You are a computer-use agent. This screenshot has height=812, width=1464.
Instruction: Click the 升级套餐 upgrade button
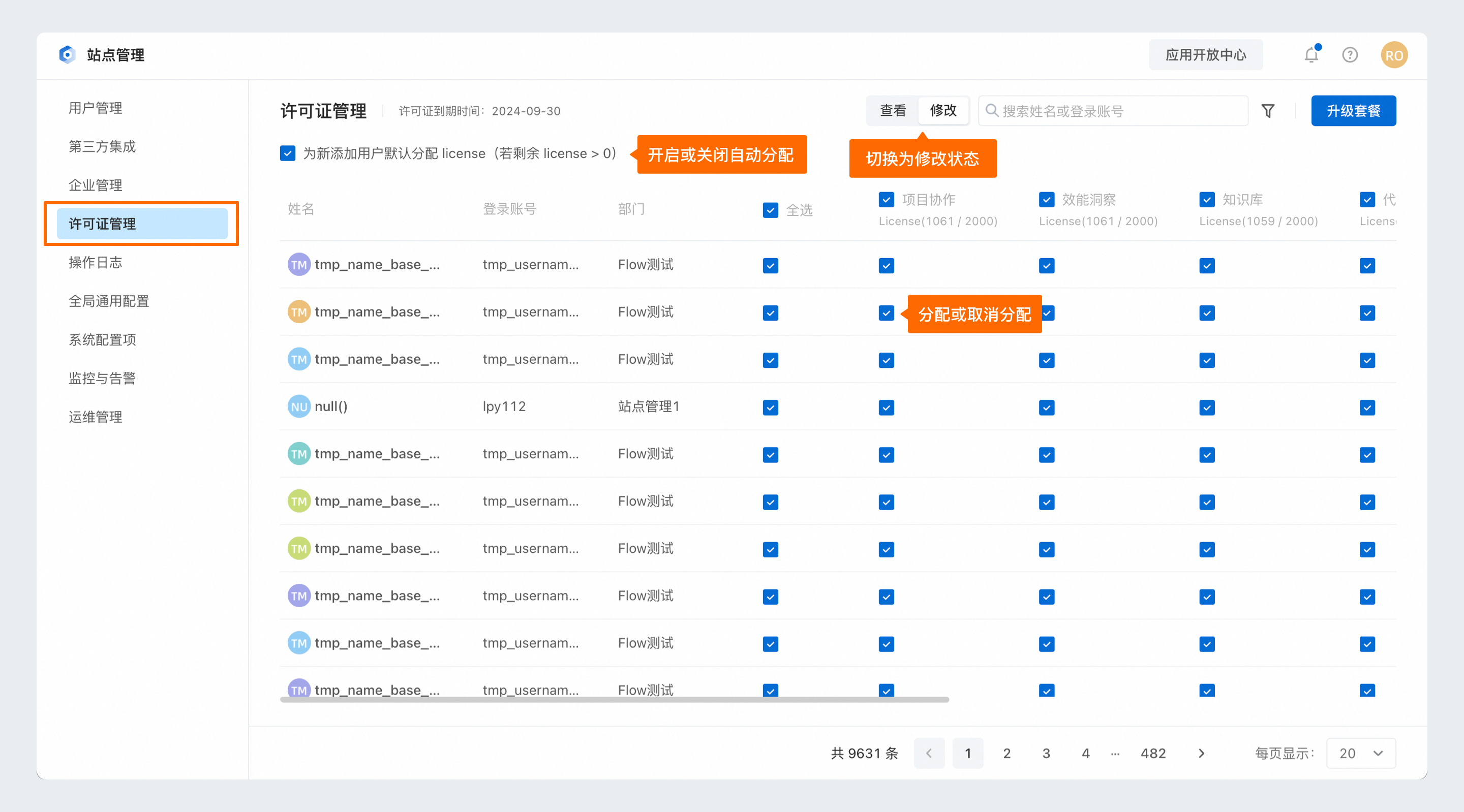pos(1354,111)
